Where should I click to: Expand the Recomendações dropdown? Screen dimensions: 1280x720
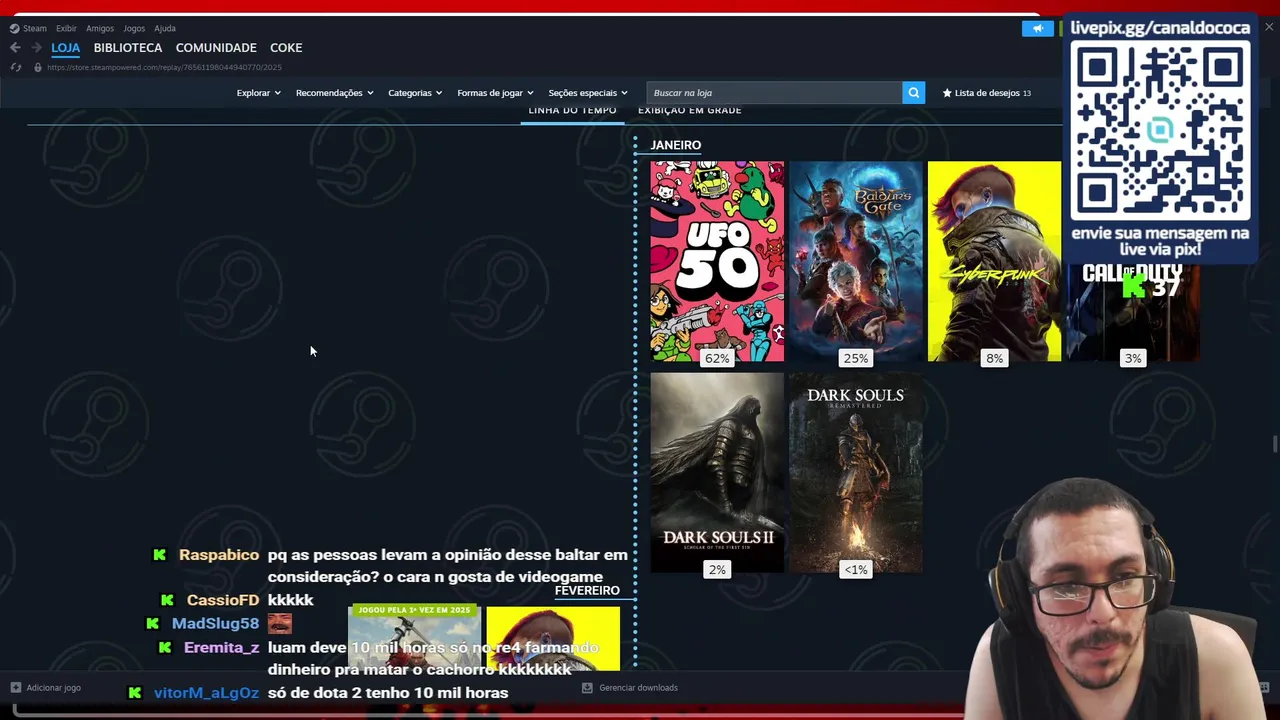tap(334, 93)
